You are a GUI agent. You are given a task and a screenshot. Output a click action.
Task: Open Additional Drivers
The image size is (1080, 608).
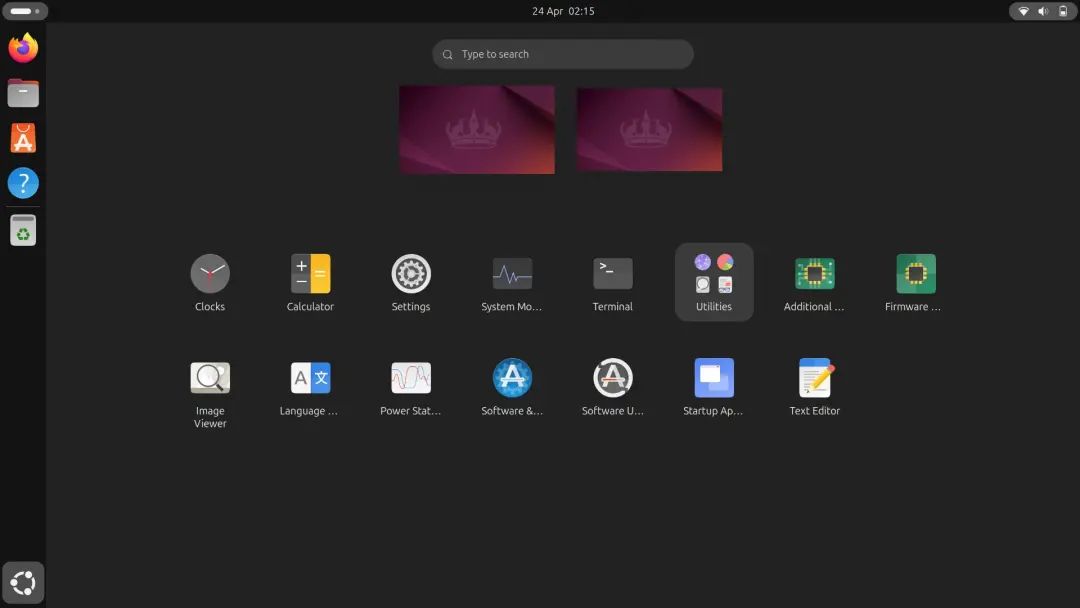point(813,272)
